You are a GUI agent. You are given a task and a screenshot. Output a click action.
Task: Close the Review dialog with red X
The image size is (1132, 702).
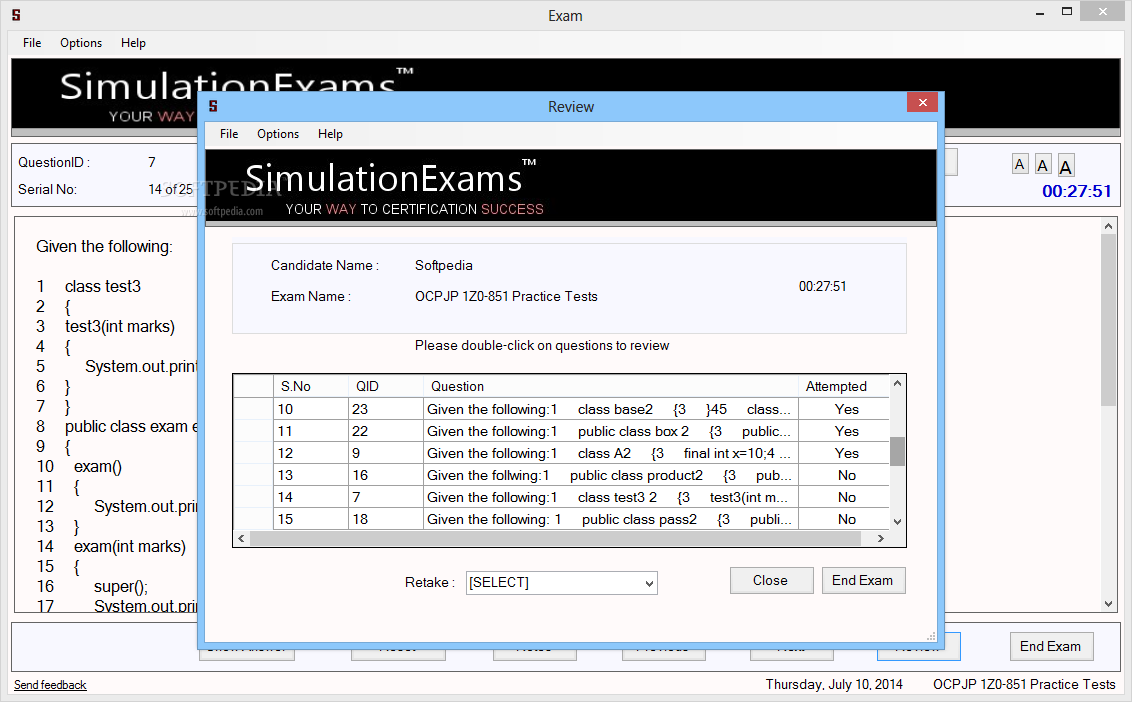(923, 103)
